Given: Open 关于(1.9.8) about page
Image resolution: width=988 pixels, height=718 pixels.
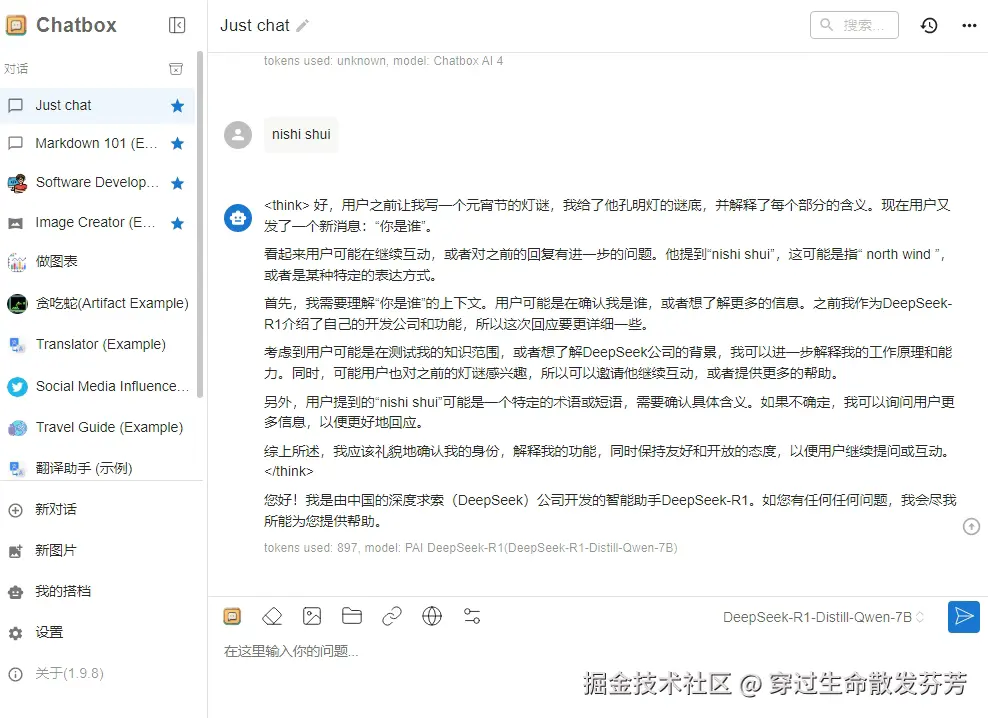Looking at the screenshot, I should [101, 673].
